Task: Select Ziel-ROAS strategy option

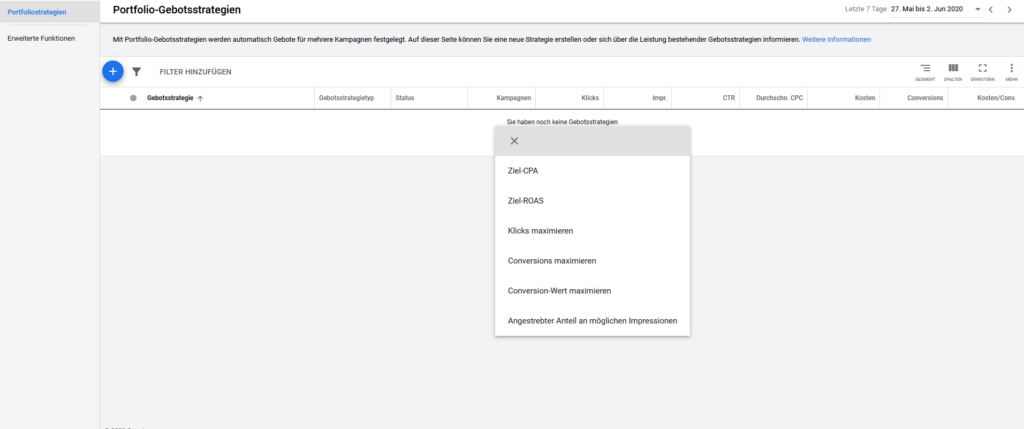Action: click(526, 200)
